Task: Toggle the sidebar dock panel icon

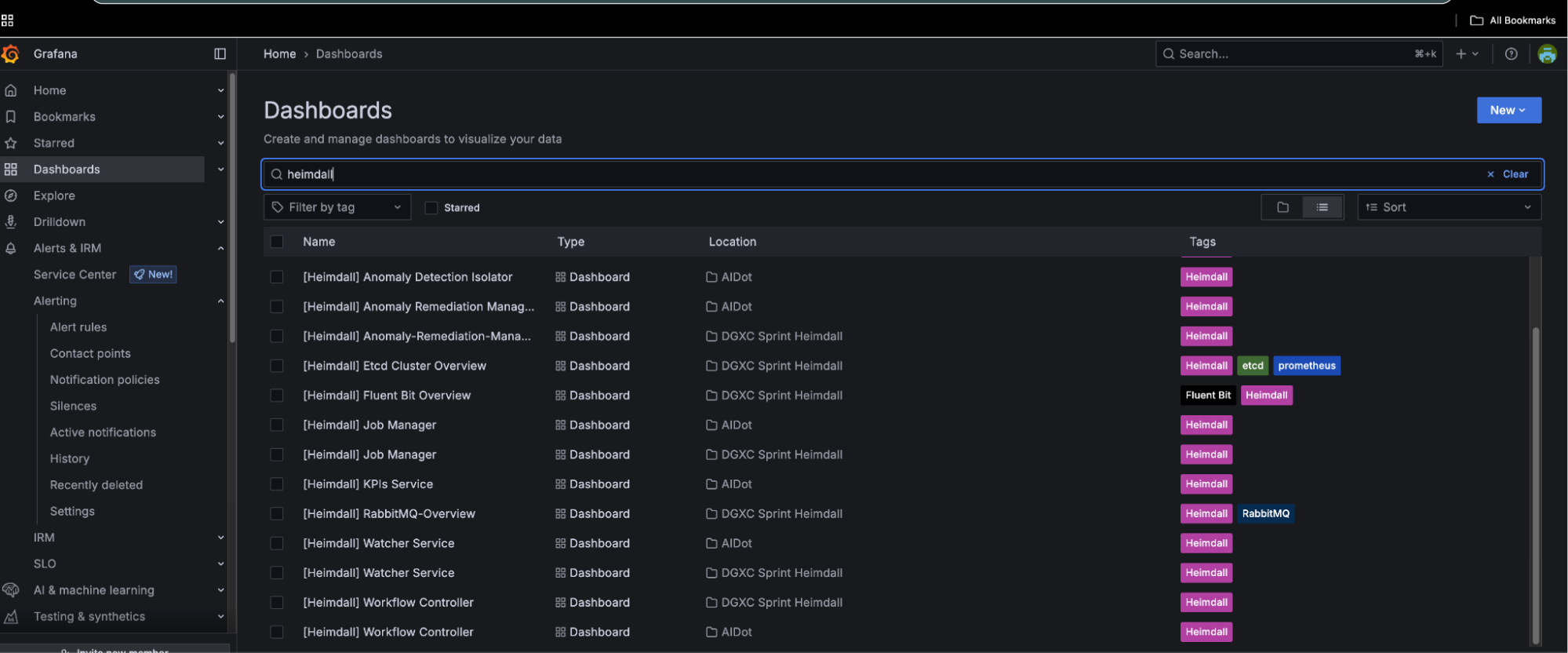Action: 220,54
